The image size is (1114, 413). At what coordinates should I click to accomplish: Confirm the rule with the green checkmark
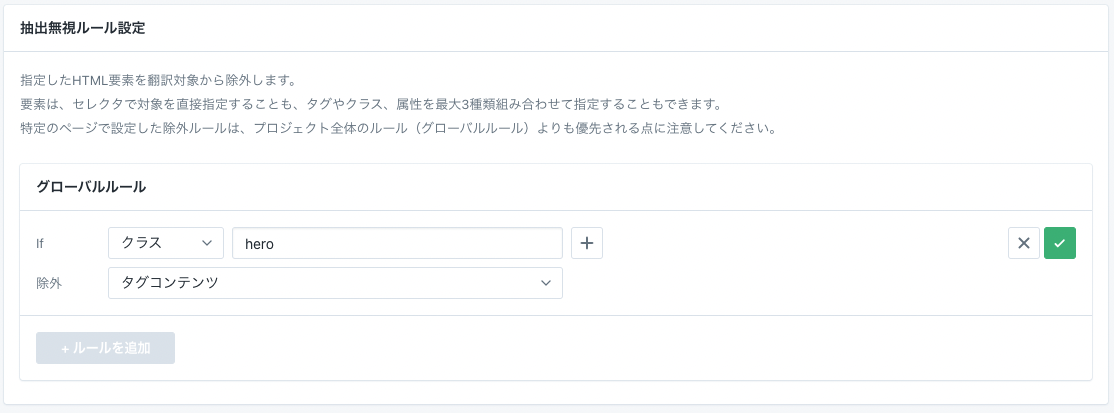point(1060,243)
